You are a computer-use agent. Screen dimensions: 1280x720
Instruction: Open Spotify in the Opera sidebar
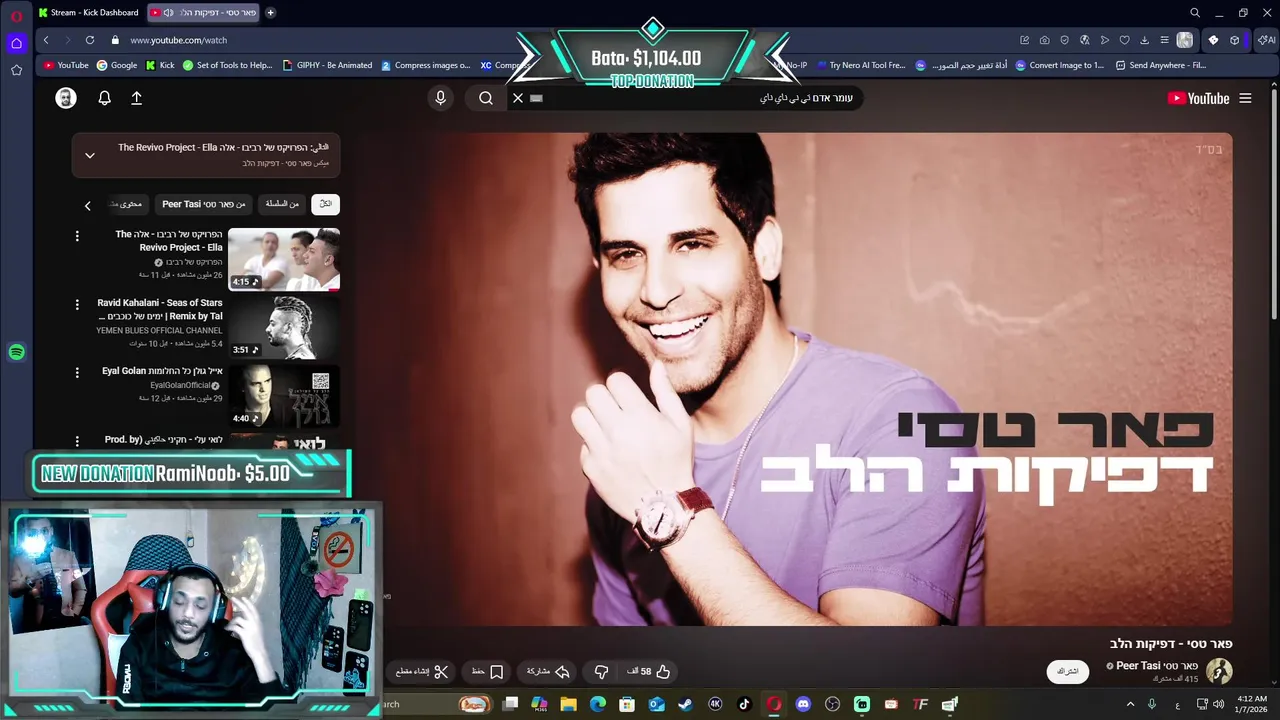pos(16,352)
